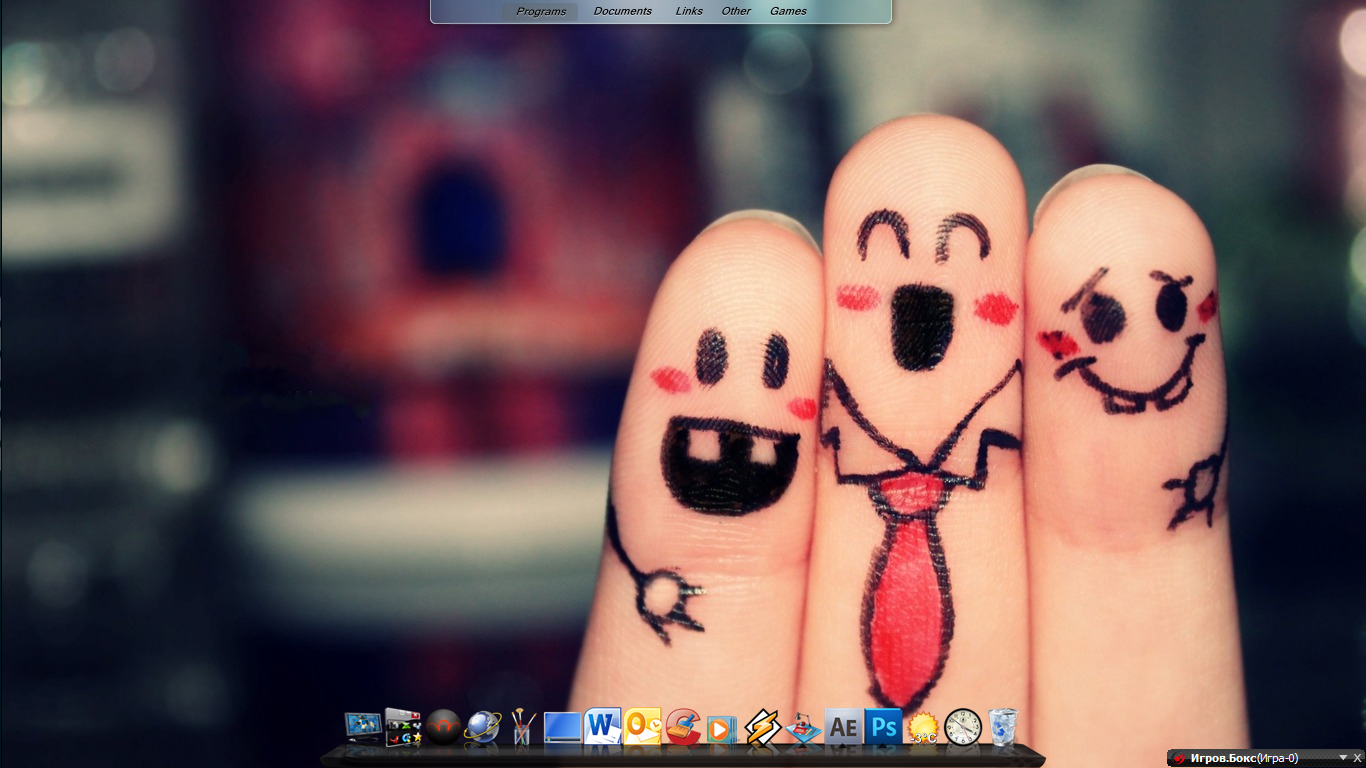This screenshot has height=768, width=1366.
Task: Switch to the Programs tab
Action: pyautogui.click(x=541, y=11)
